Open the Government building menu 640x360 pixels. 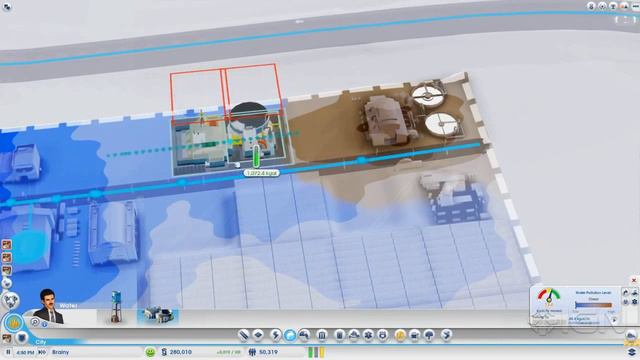pyautogui.click(x=322, y=335)
